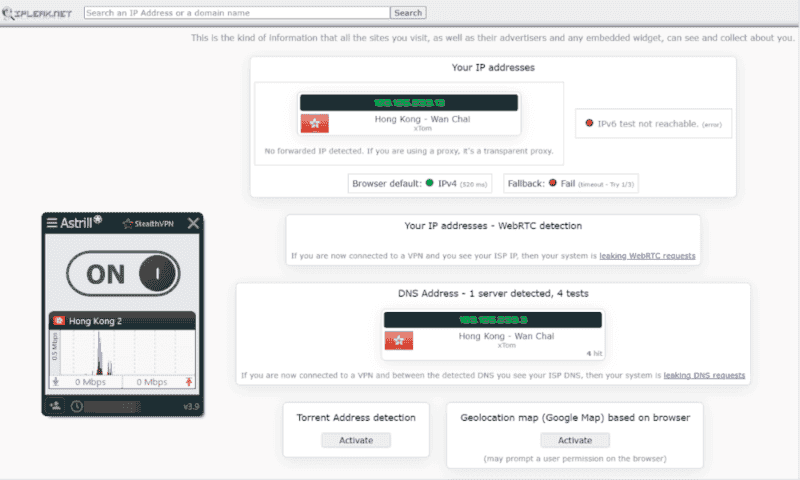Click the "4 hit" DNS count text
Image resolution: width=800 pixels, height=480 pixels.
pos(594,353)
